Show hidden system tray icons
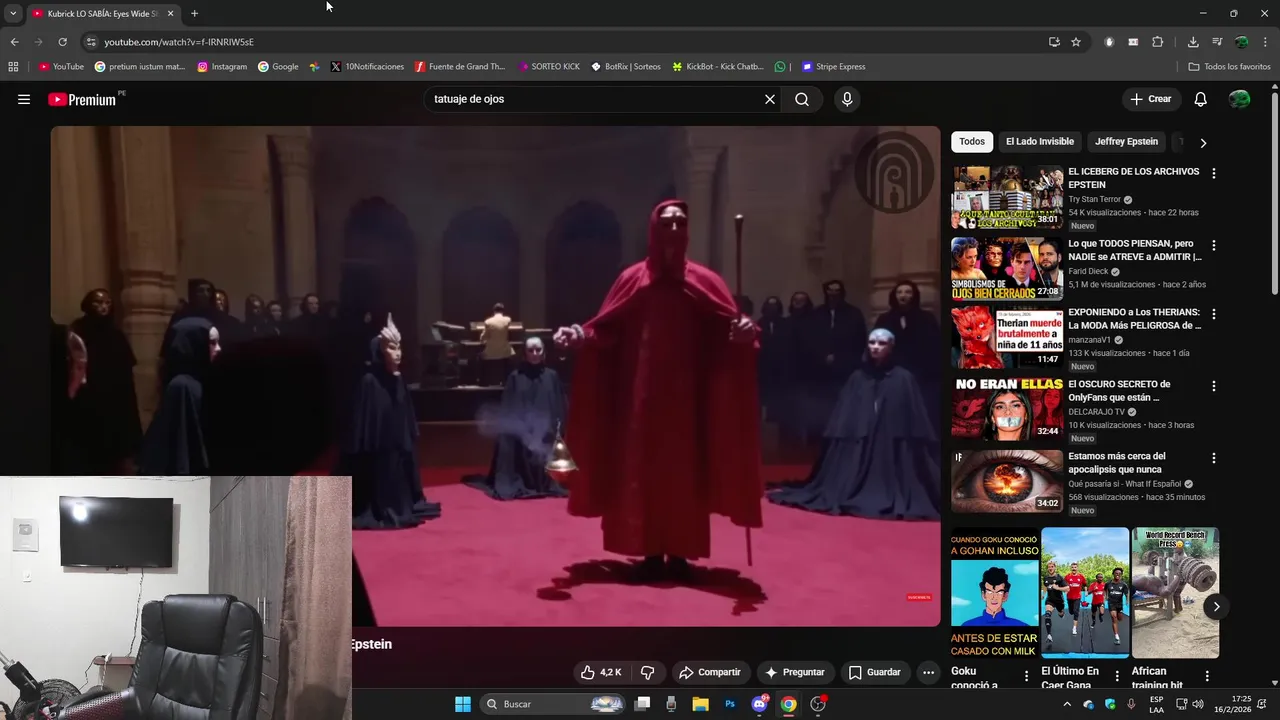This screenshot has width=1280, height=720. pos(1066,704)
